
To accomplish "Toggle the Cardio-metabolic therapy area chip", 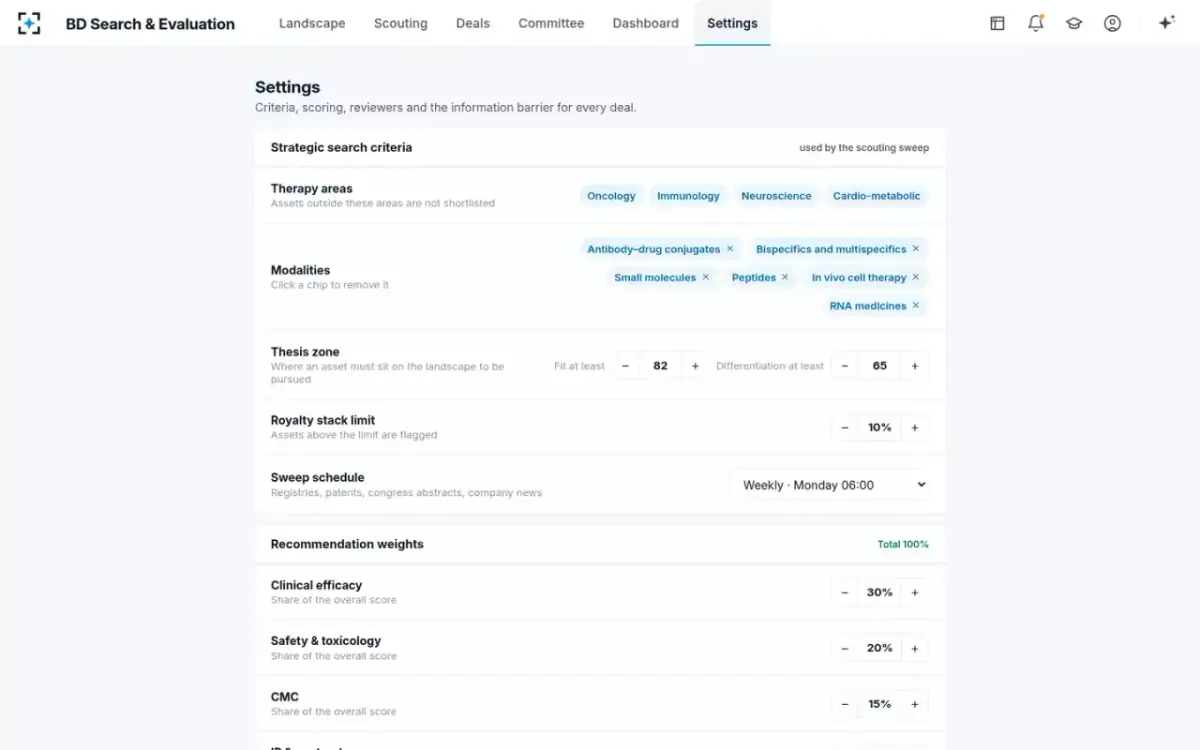I will coord(877,196).
